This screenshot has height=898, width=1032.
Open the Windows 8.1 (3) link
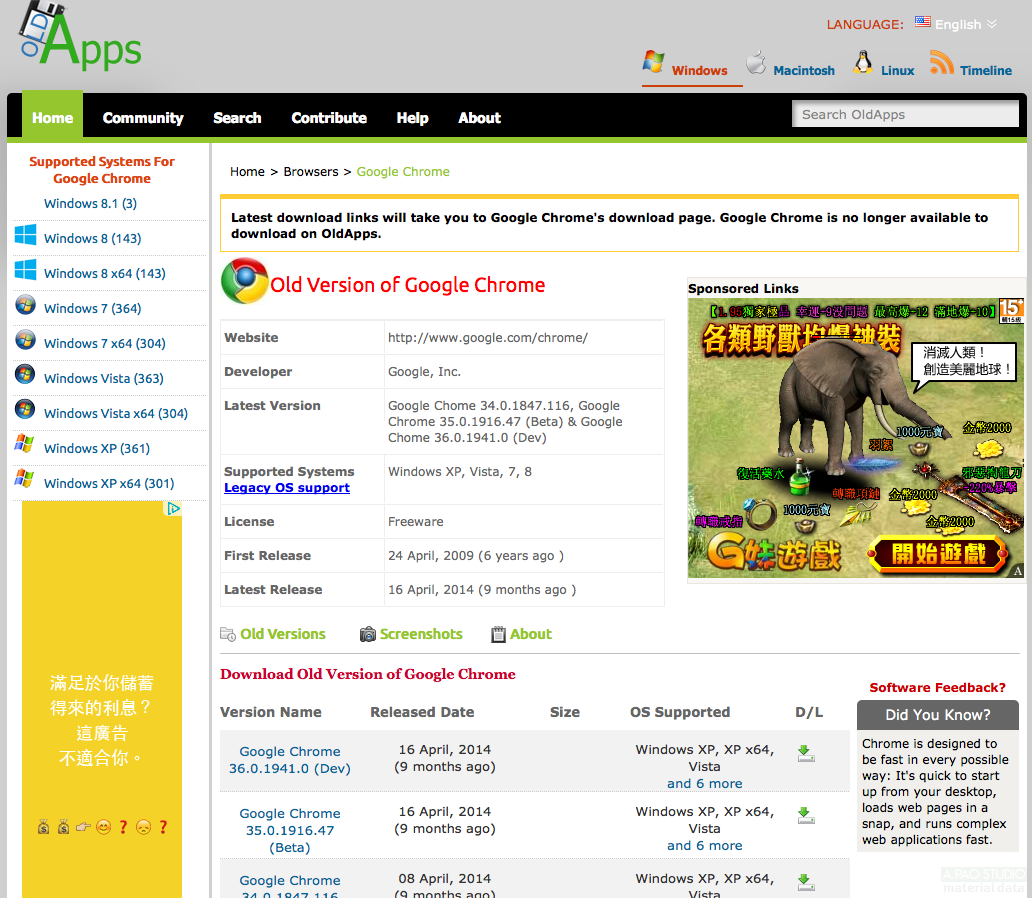90,203
